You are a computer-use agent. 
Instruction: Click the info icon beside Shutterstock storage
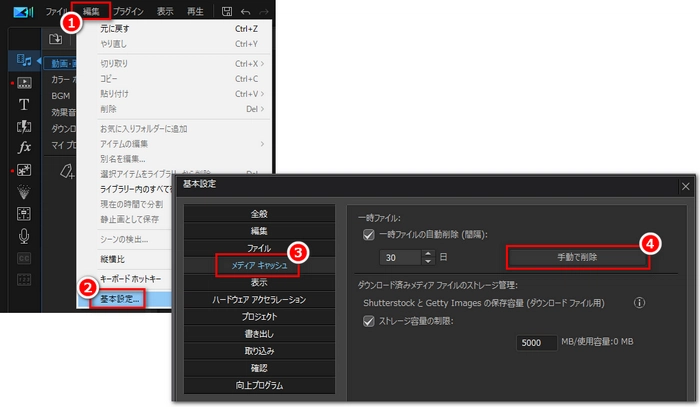pos(639,303)
